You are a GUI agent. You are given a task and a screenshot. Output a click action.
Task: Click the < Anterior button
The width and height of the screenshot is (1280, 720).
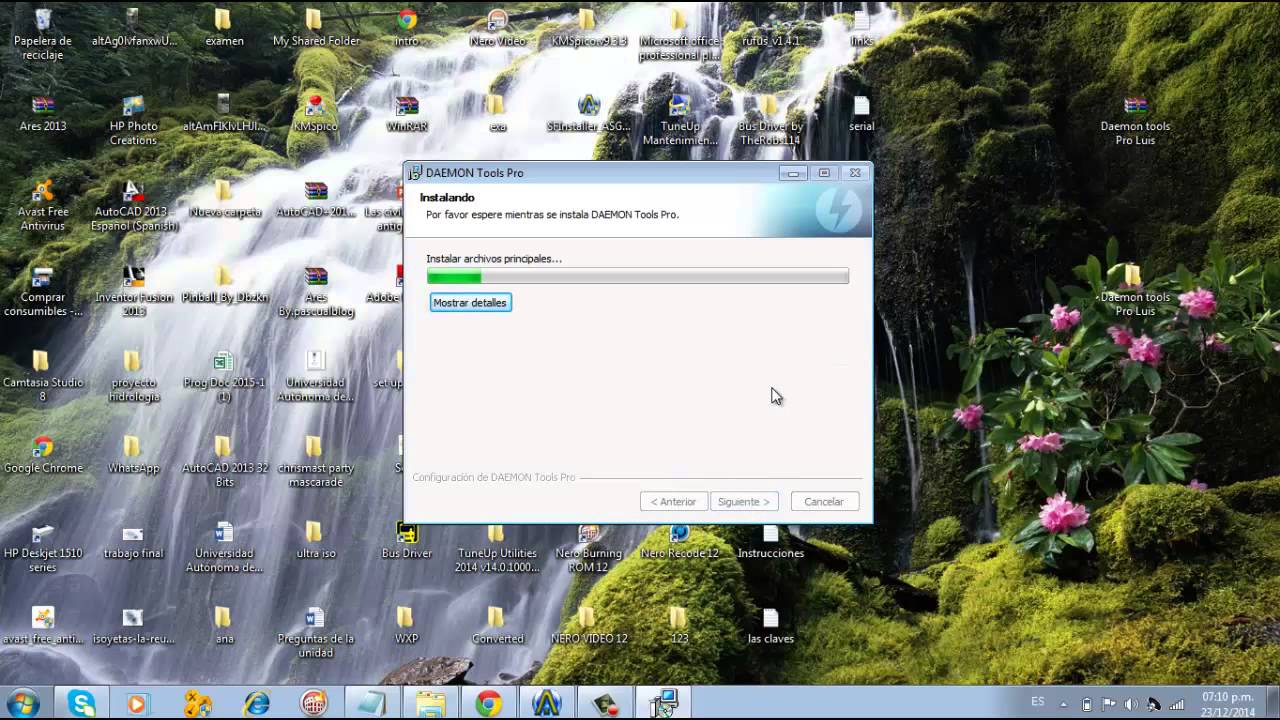[x=673, y=501]
